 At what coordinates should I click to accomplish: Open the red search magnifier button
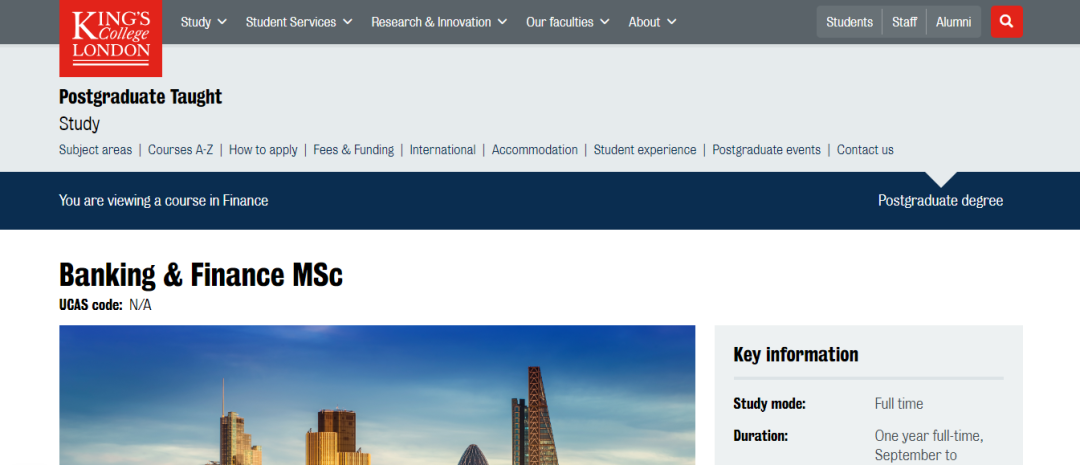[1006, 21]
